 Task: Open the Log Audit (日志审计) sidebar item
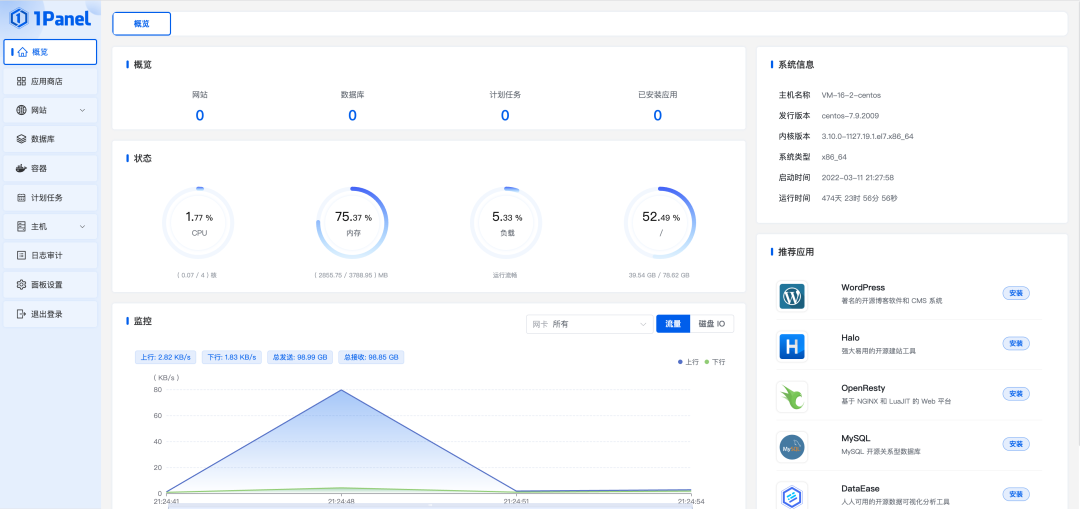coord(50,256)
